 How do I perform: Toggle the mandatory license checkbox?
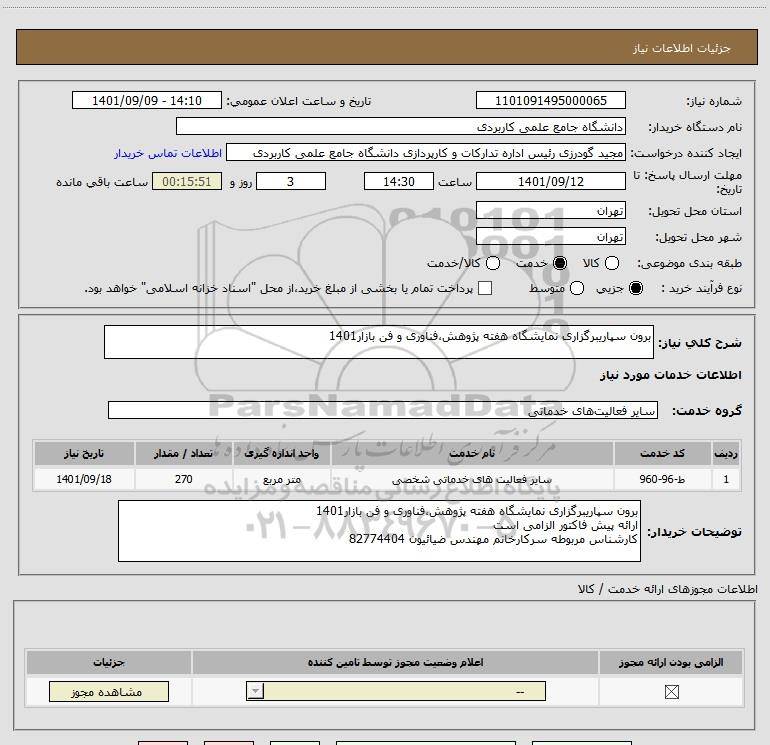click(671, 692)
